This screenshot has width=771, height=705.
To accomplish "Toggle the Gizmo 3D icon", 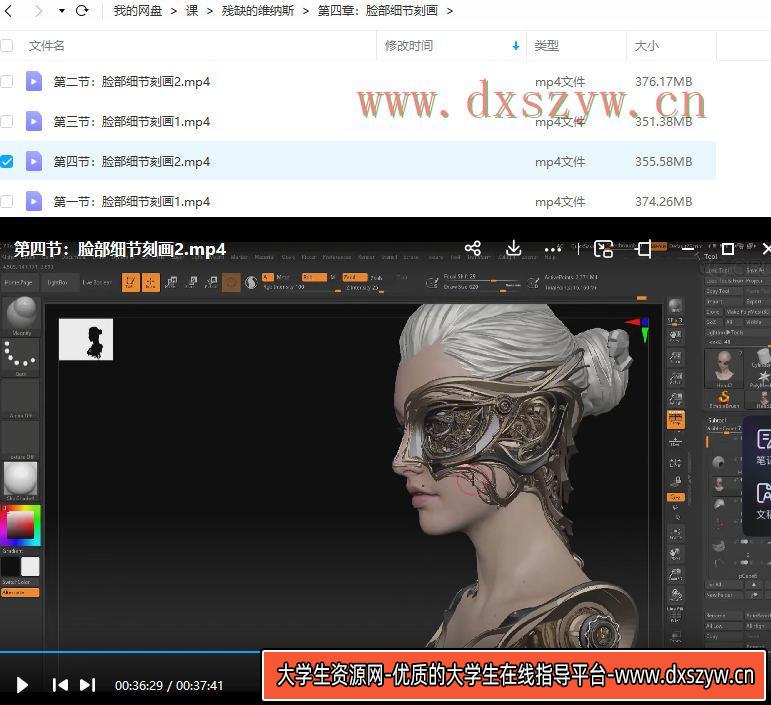I will coord(231,283).
